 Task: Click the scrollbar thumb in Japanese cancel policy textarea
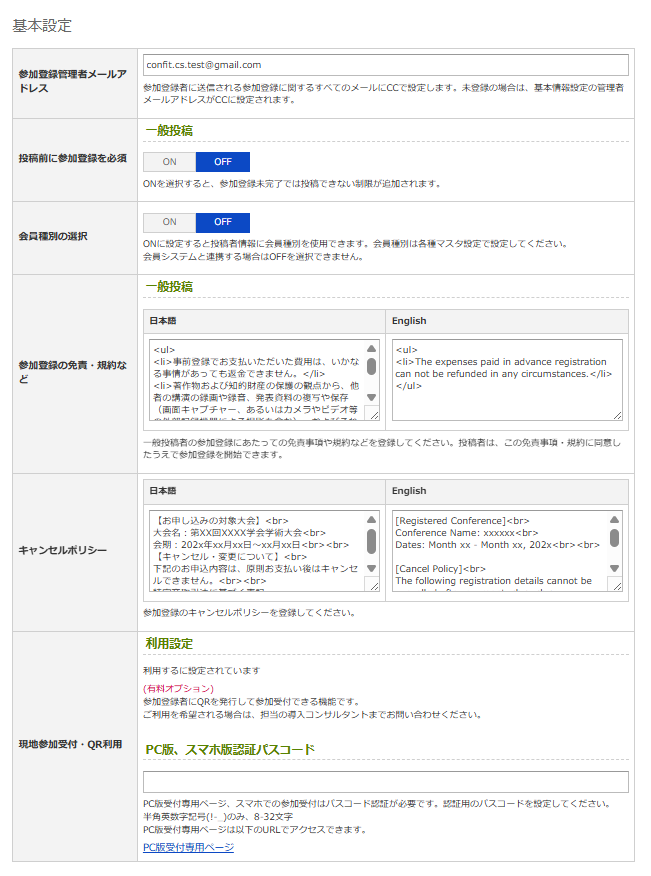pyautogui.click(x=372, y=541)
